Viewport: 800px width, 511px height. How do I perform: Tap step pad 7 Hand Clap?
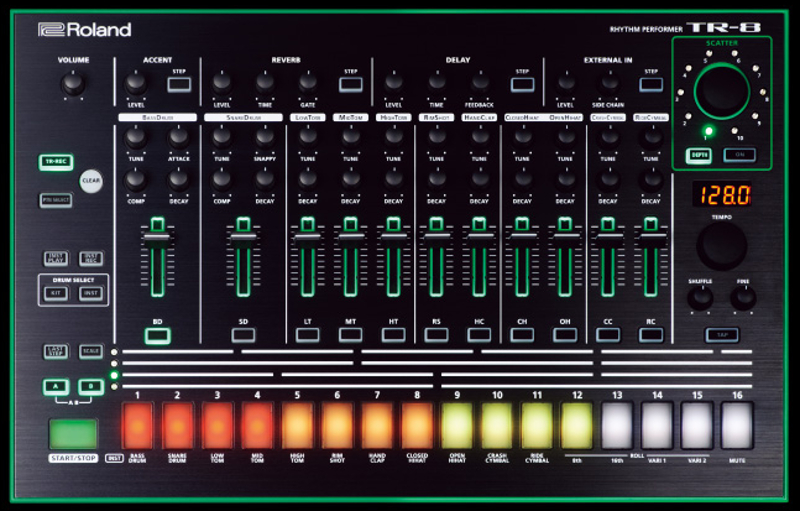(377, 425)
